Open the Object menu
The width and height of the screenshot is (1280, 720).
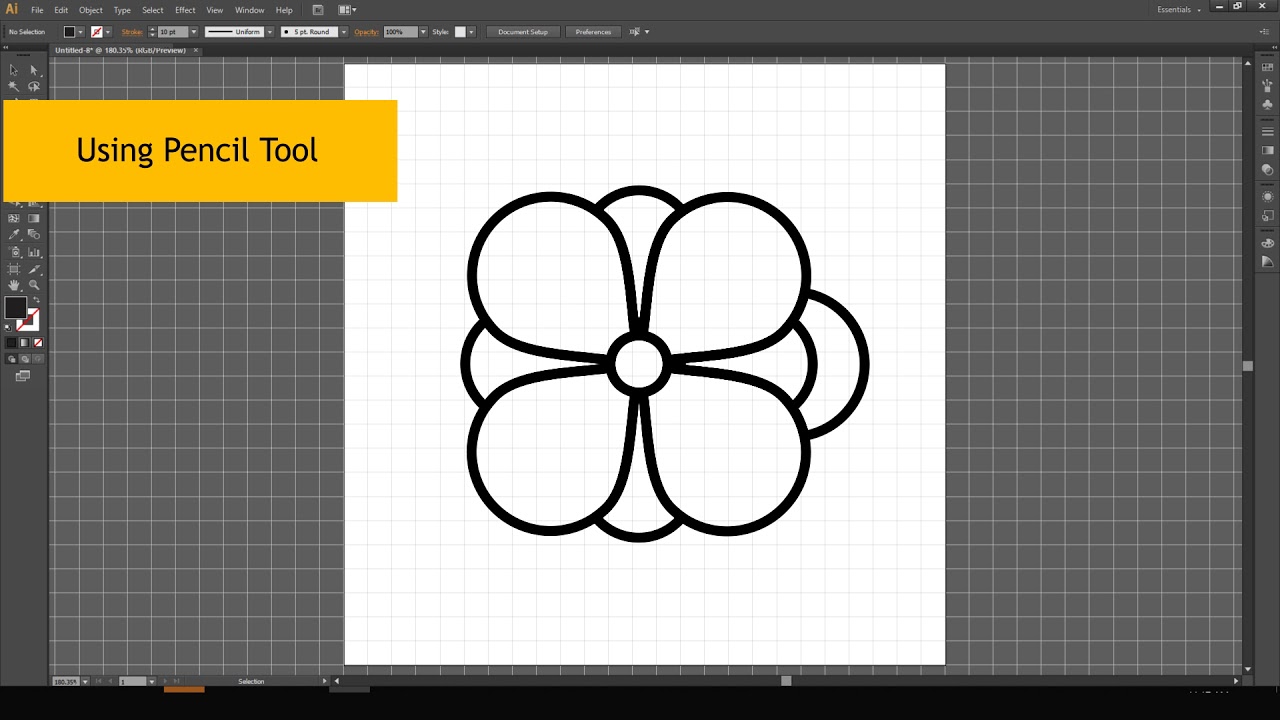click(x=91, y=10)
